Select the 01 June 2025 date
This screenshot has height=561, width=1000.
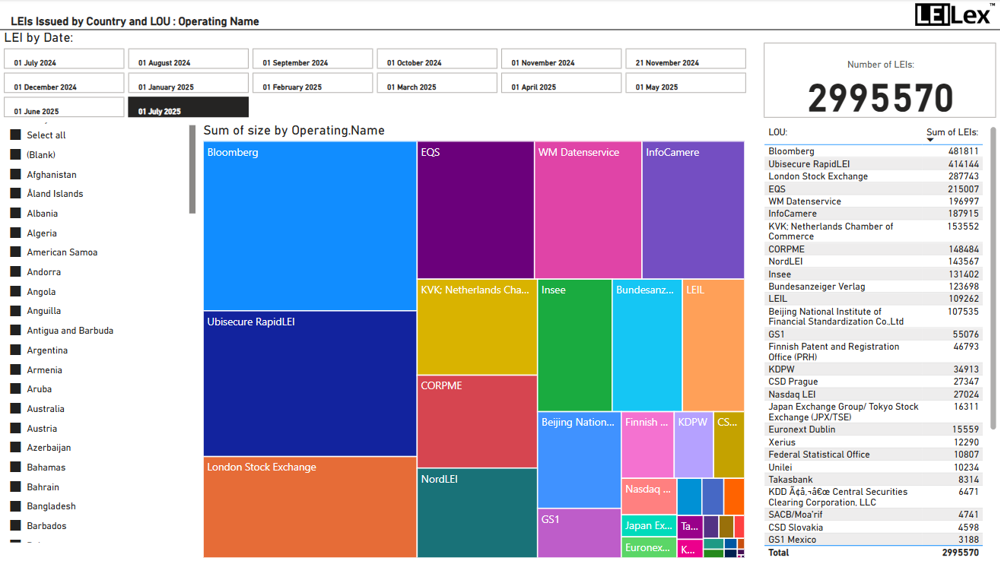pyautogui.click(x=64, y=107)
